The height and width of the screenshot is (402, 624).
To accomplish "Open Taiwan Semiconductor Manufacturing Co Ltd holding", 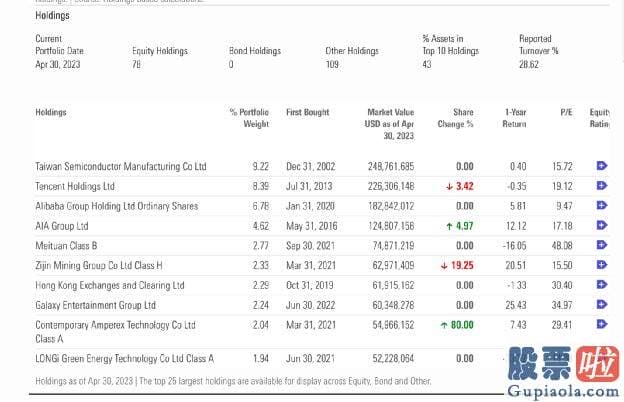I will coord(121,166).
